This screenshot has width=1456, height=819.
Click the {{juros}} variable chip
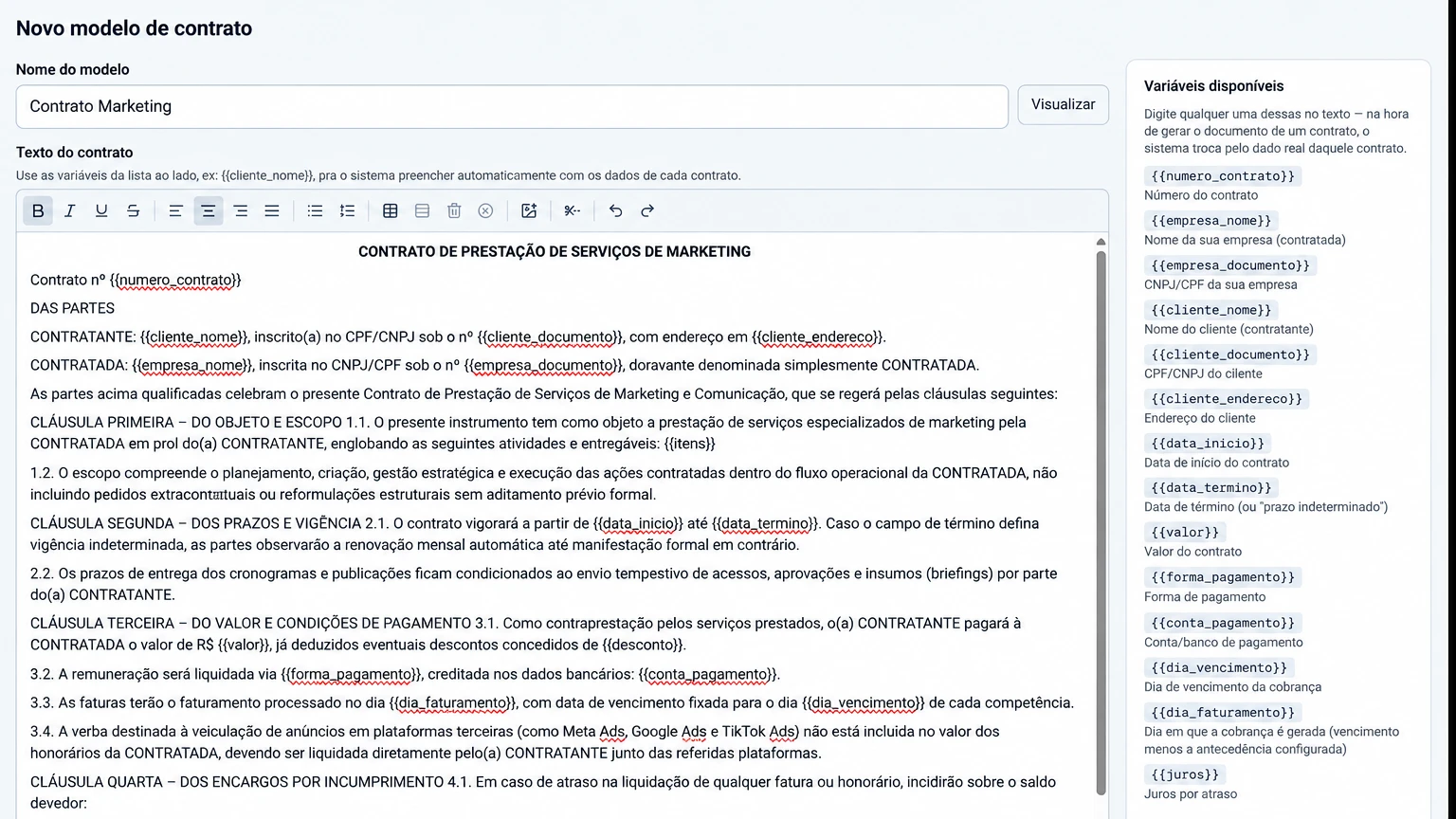pyautogui.click(x=1185, y=774)
